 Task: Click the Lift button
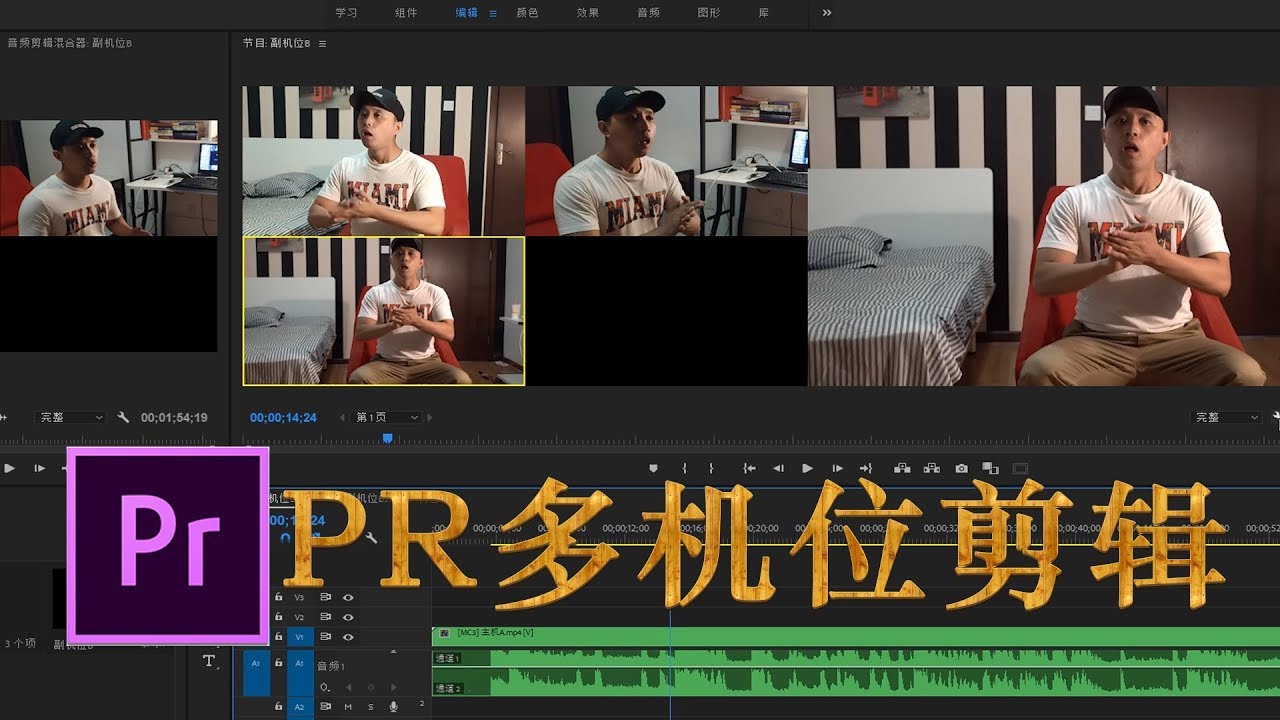(x=902, y=468)
